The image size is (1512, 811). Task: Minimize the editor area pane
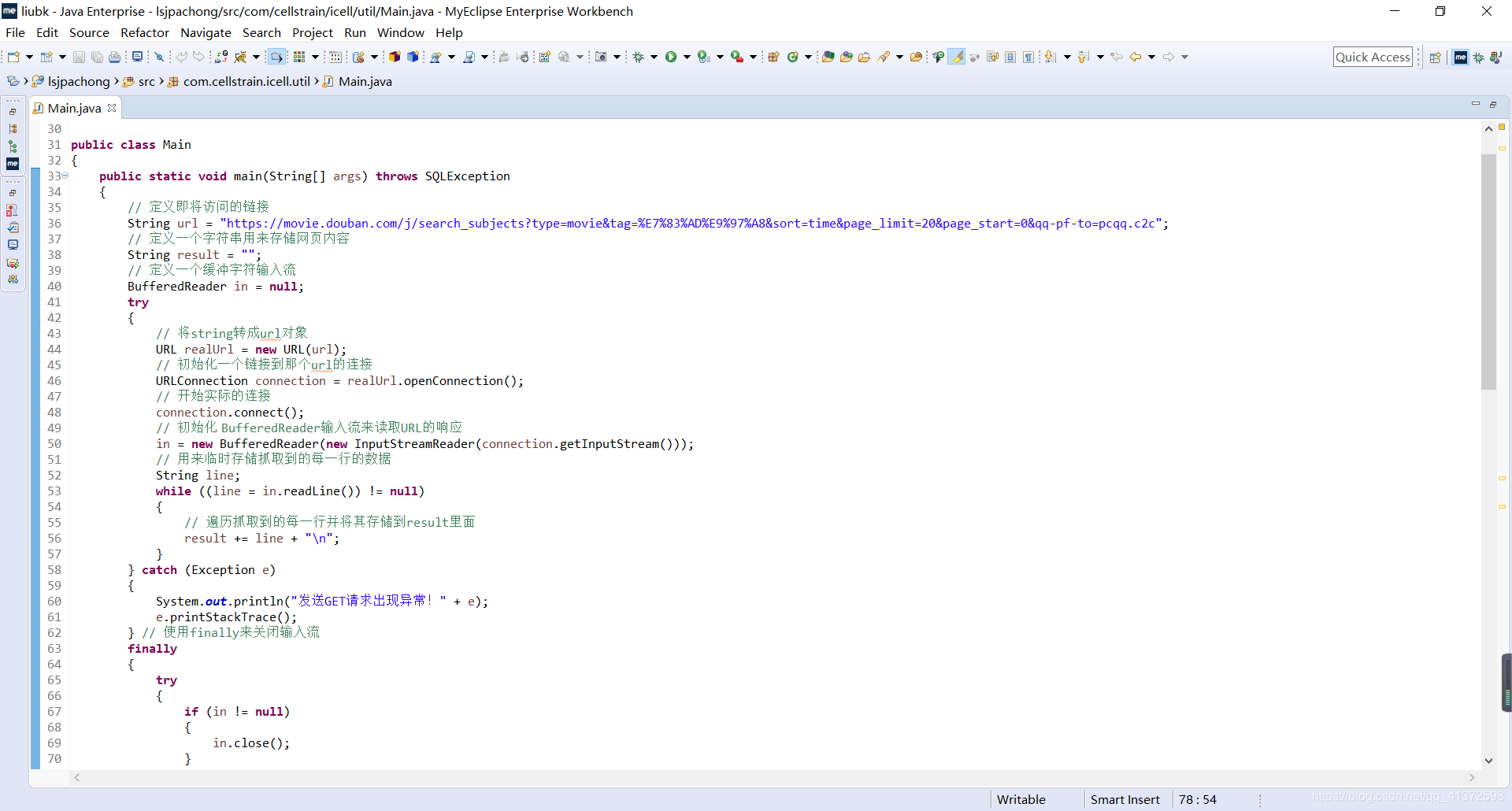(1475, 104)
